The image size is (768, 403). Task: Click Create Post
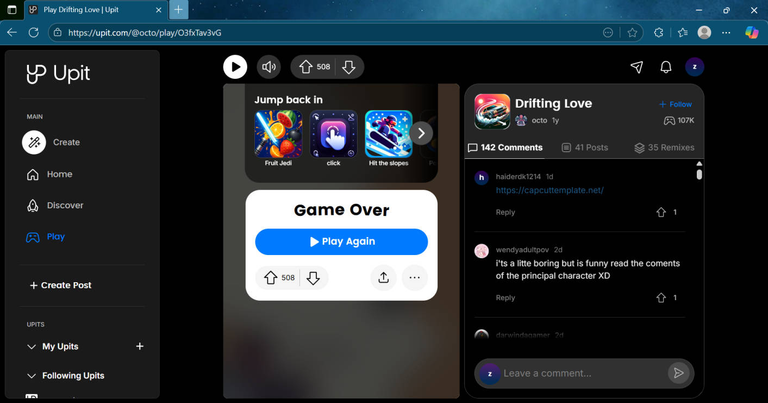click(61, 285)
